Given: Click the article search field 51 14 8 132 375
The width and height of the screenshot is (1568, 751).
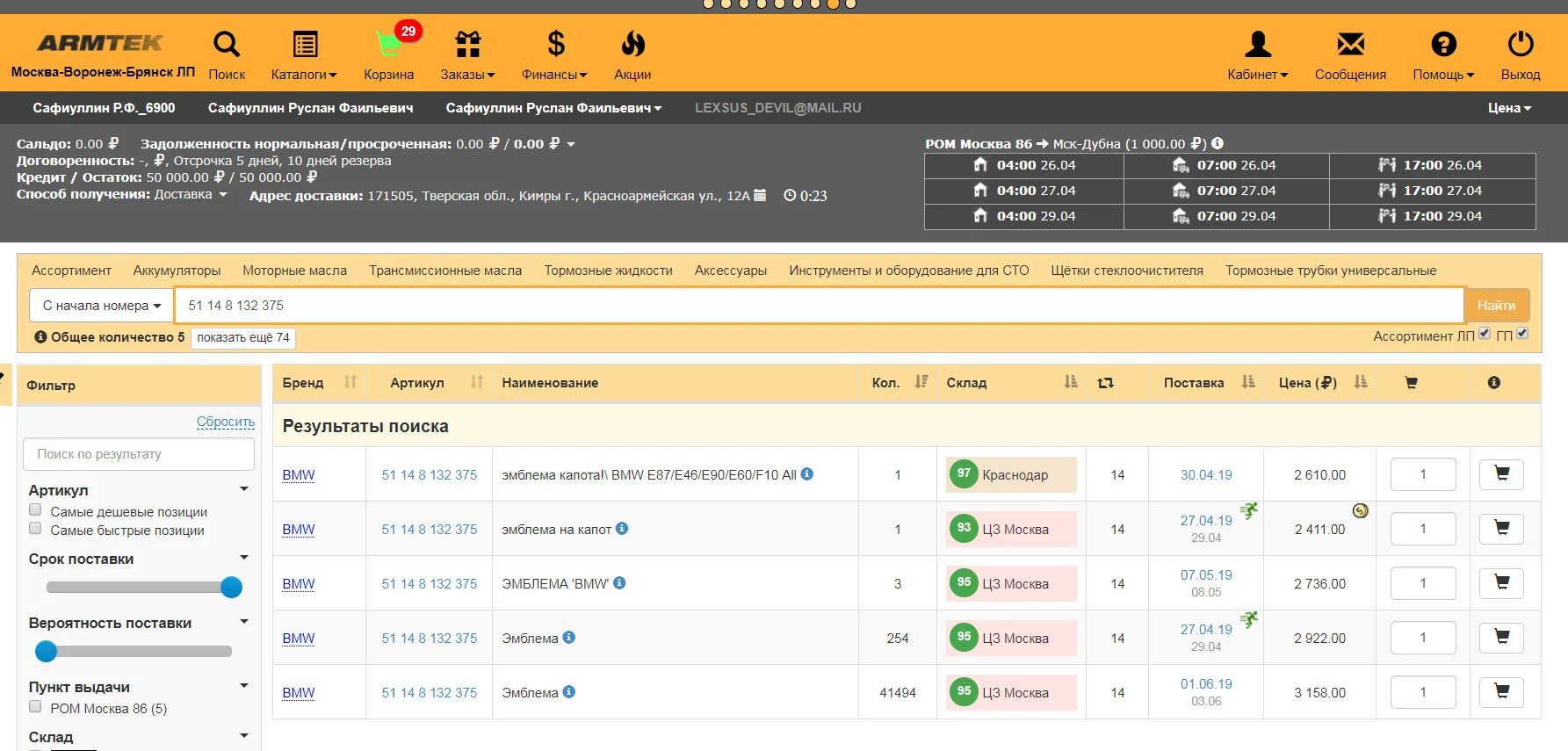Looking at the screenshot, I should [x=820, y=306].
